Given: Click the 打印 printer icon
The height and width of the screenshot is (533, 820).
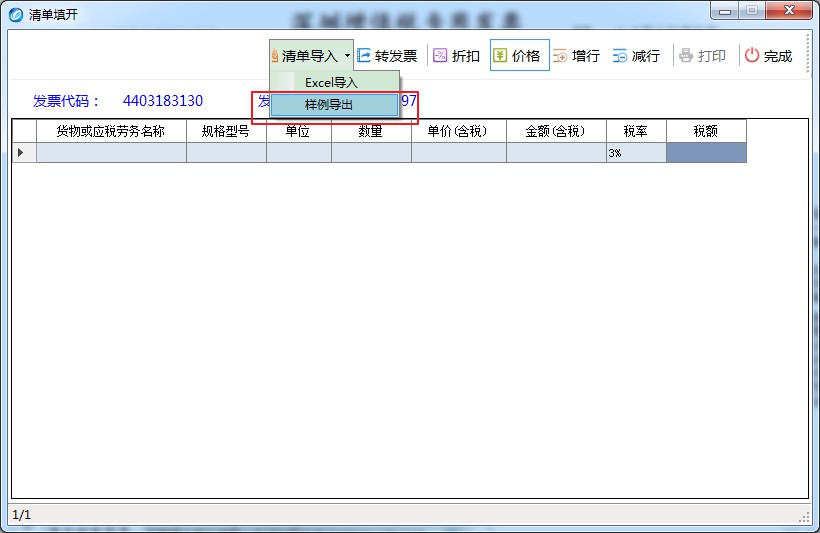Looking at the screenshot, I should point(686,55).
